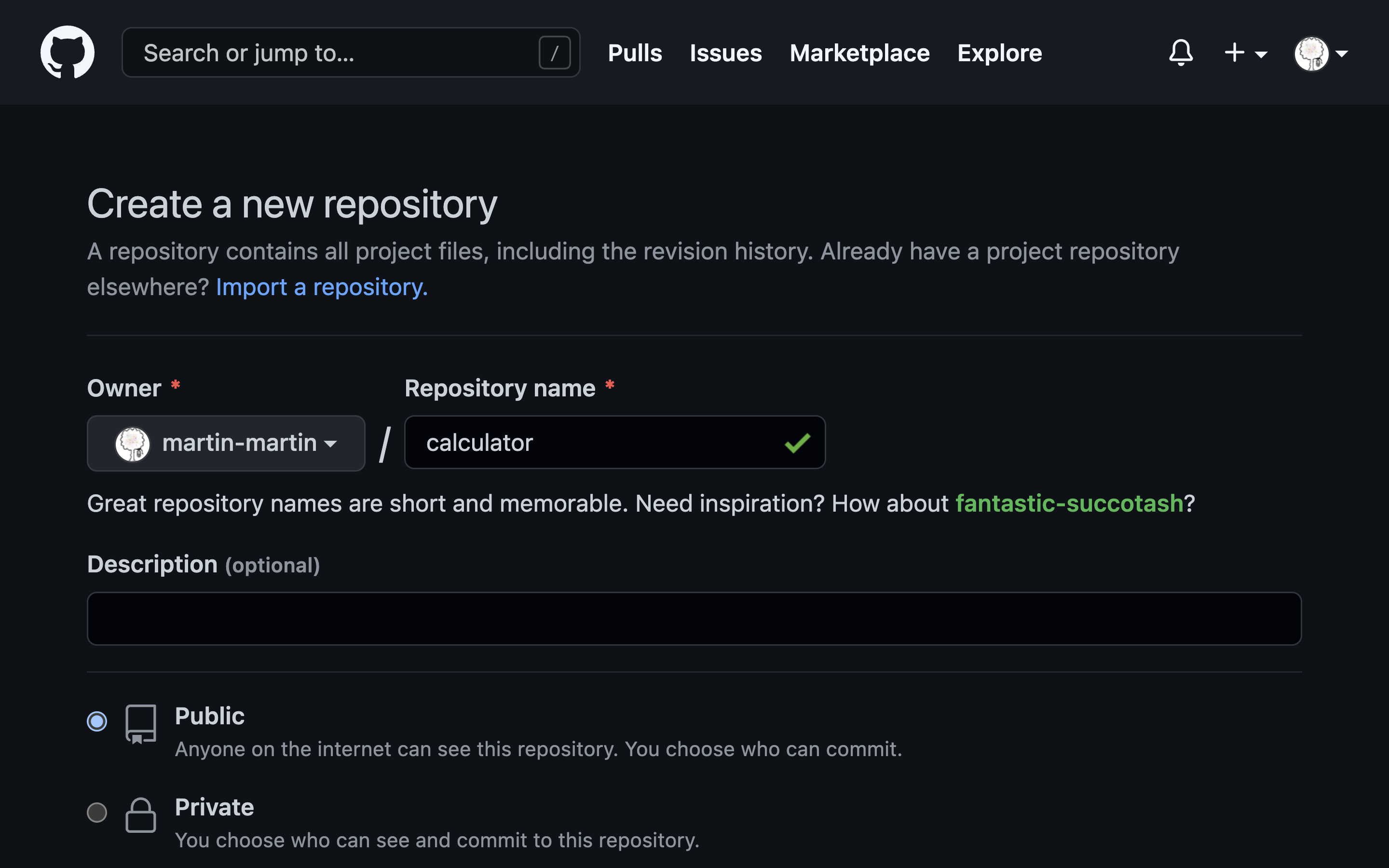The height and width of the screenshot is (868, 1389).
Task: Select the Public visibility option
Action: (97, 721)
